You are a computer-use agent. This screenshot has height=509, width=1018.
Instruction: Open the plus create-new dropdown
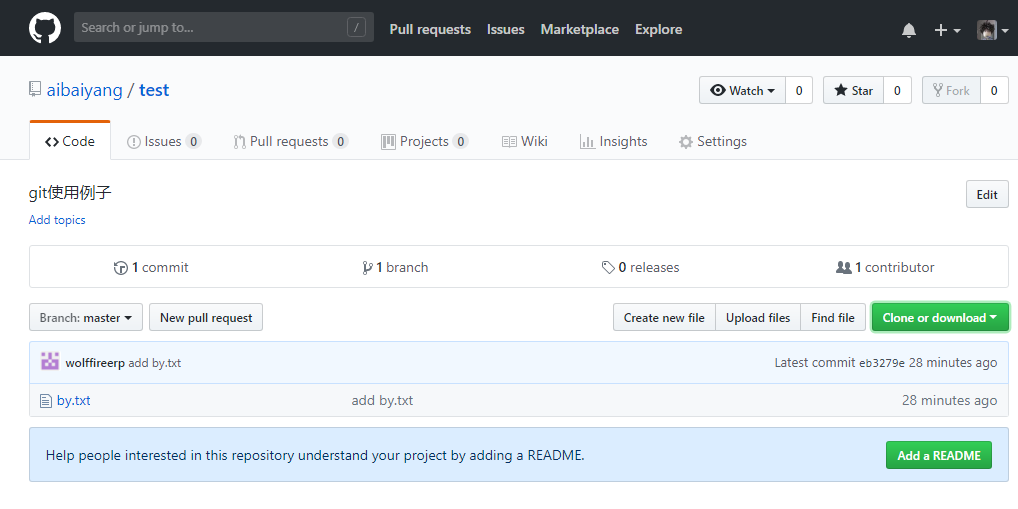coord(946,30)
